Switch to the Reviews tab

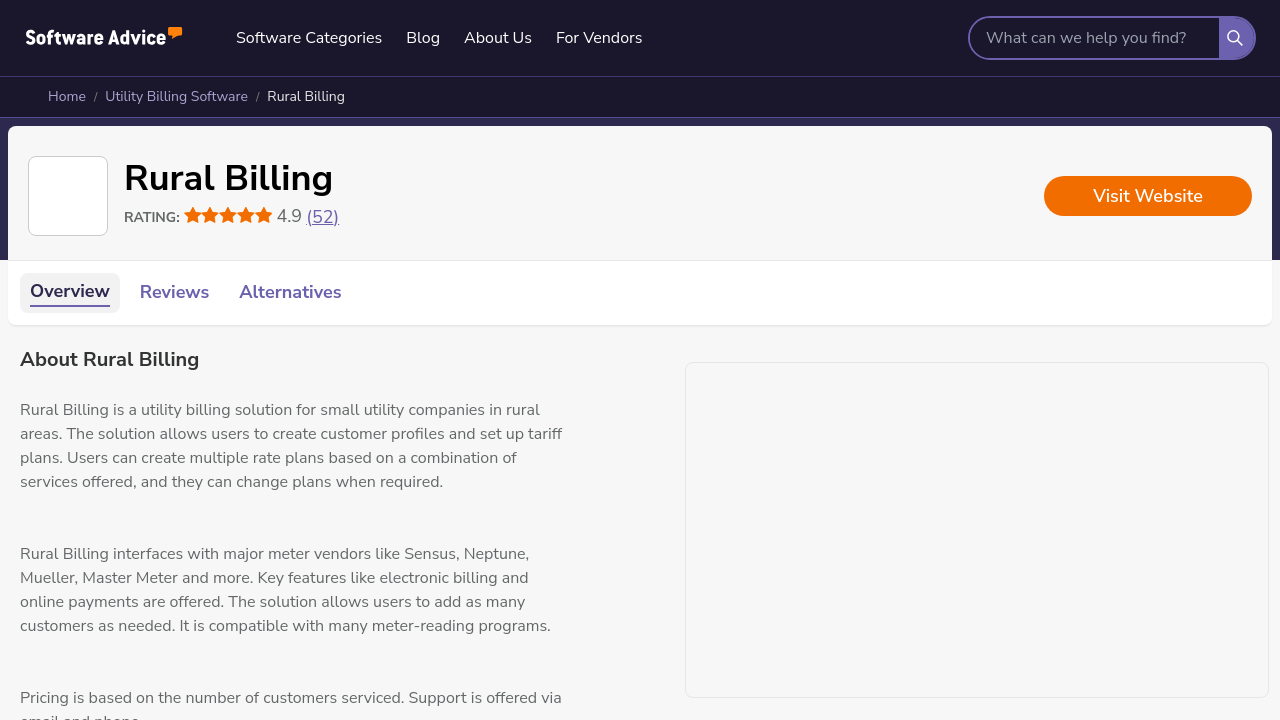pos(174,292)
